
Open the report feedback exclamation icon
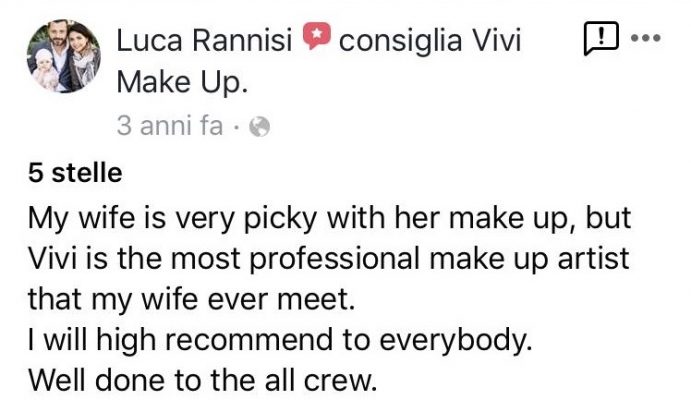598,41
